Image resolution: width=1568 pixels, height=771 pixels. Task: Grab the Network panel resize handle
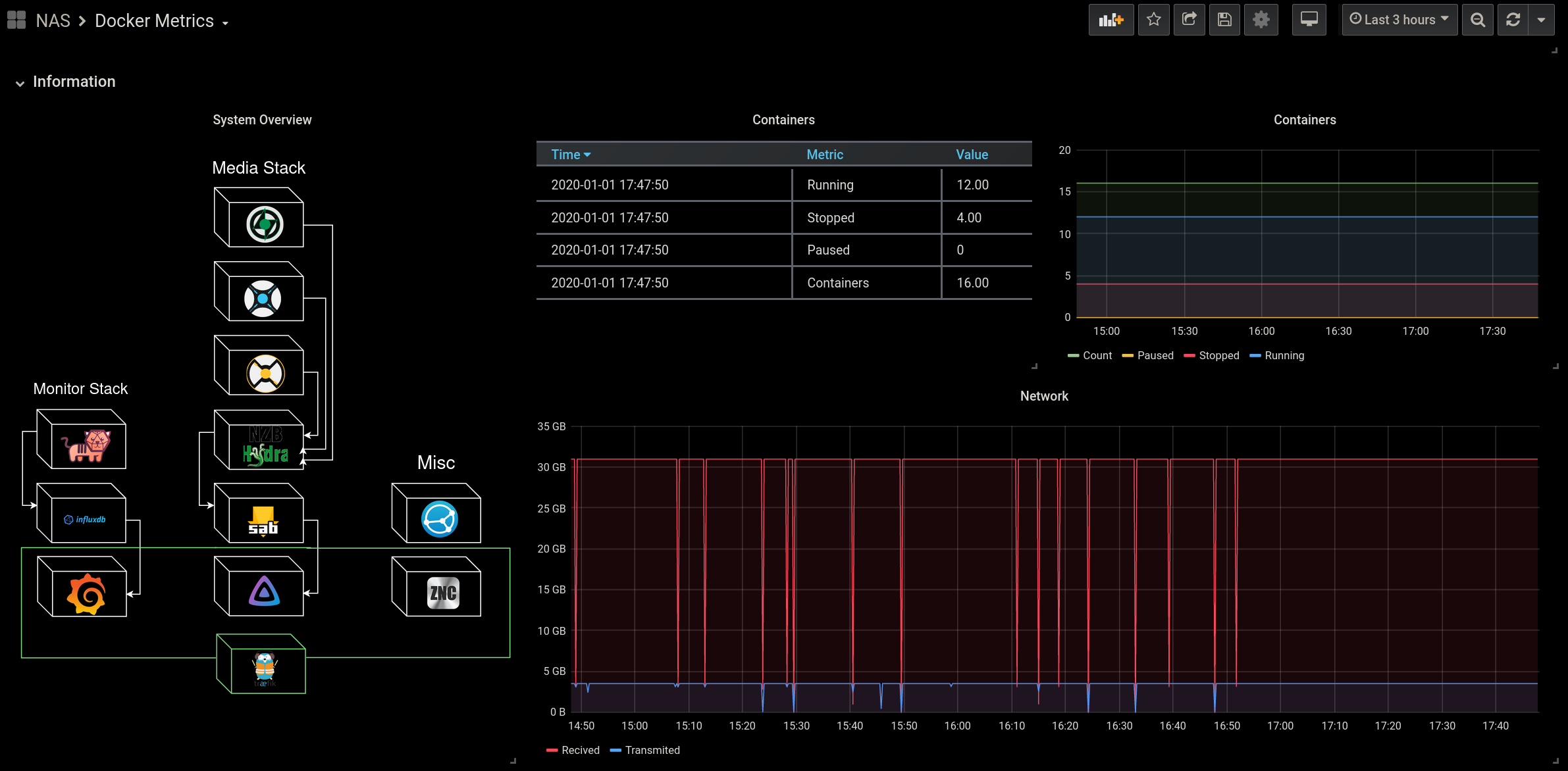pos(1555,761)
